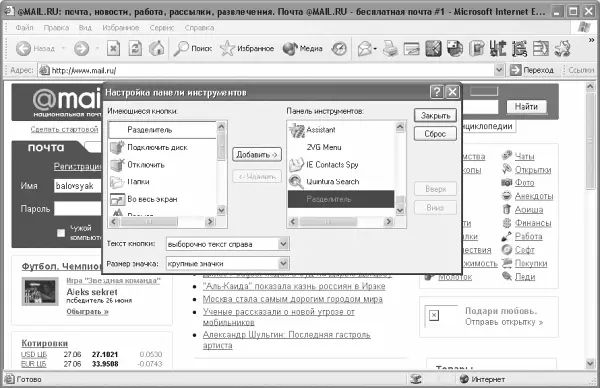Select highlighted Разделитель in toolbar list
600x388 pixels.
(341, 199)
